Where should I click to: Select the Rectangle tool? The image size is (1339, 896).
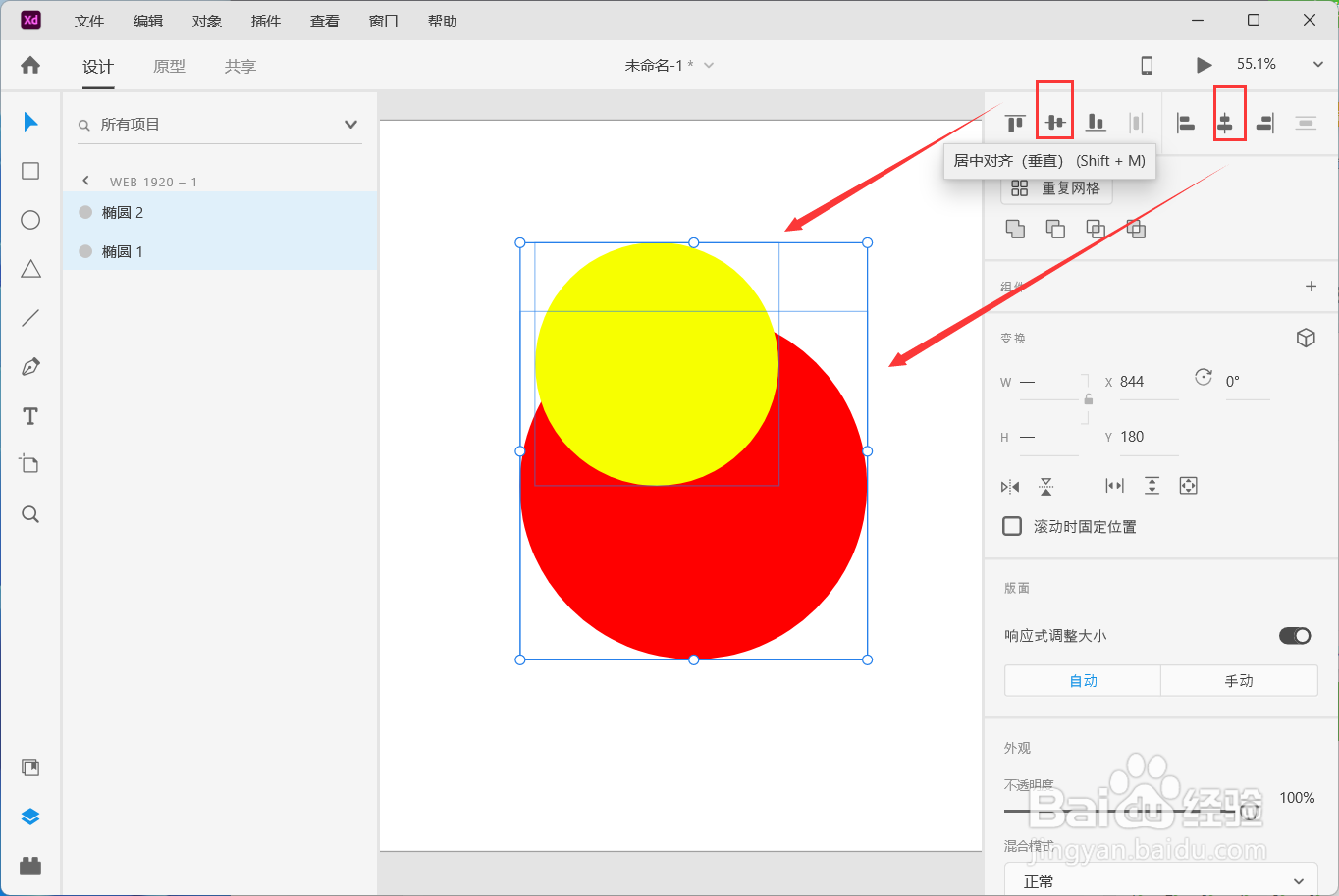(x=30, y=171)
